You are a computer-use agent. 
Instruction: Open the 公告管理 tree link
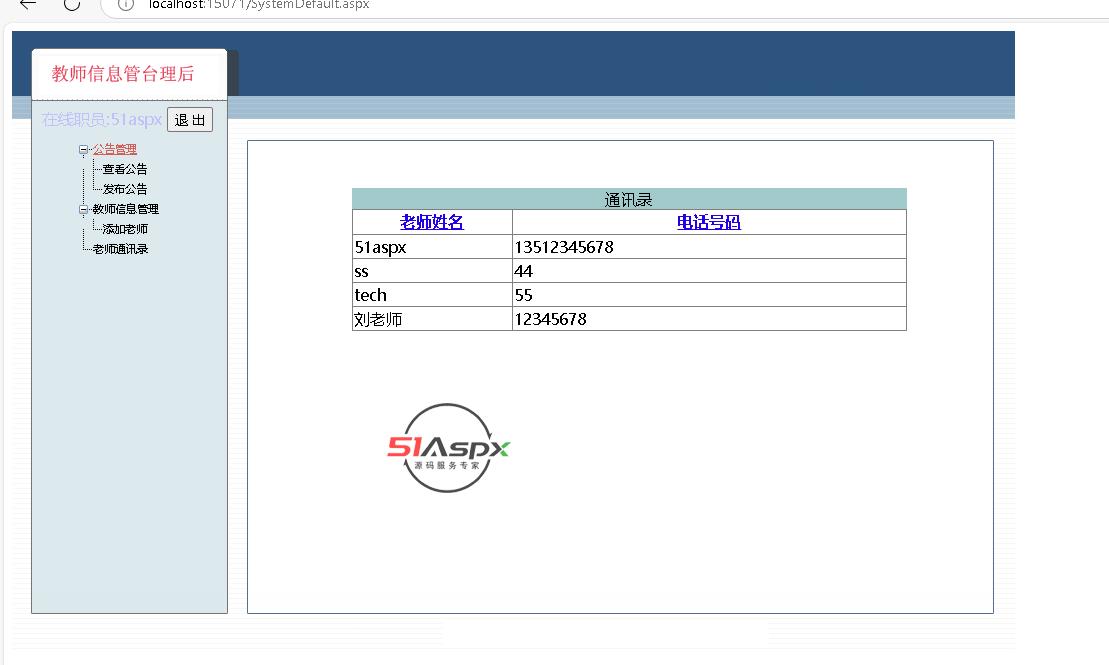coord(115,149)
